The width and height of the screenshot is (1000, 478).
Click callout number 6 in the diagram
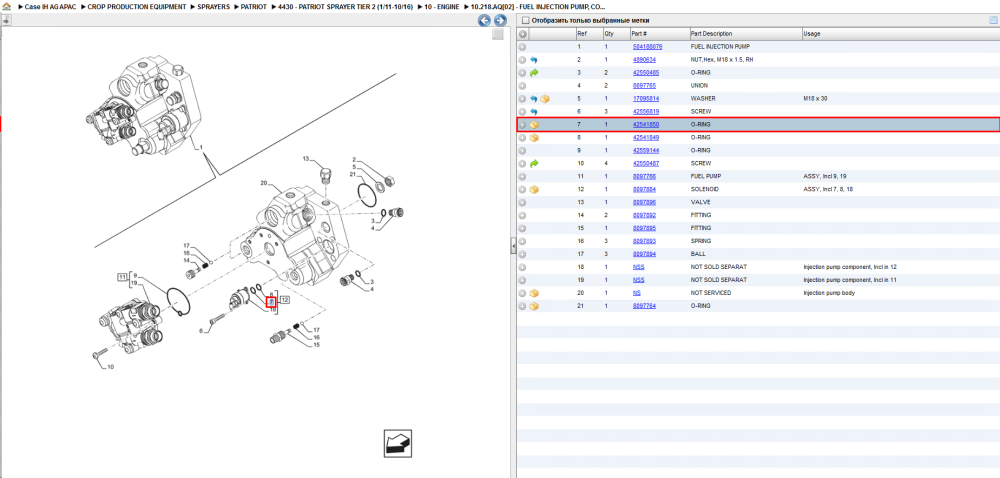tap(201, 331)
